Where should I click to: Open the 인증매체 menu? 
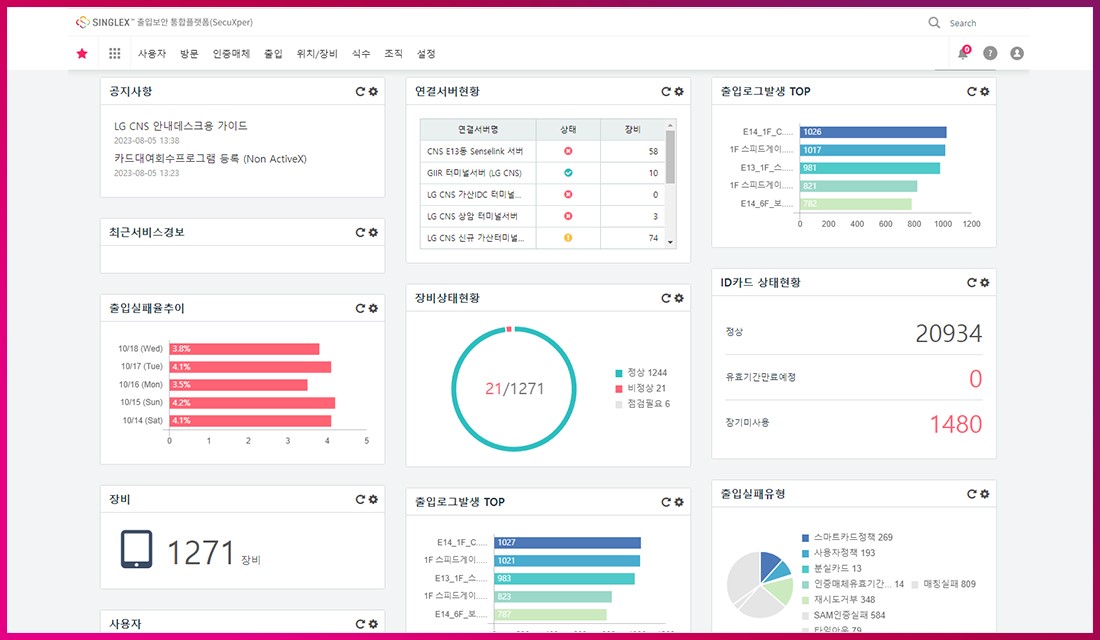[231, 54]
